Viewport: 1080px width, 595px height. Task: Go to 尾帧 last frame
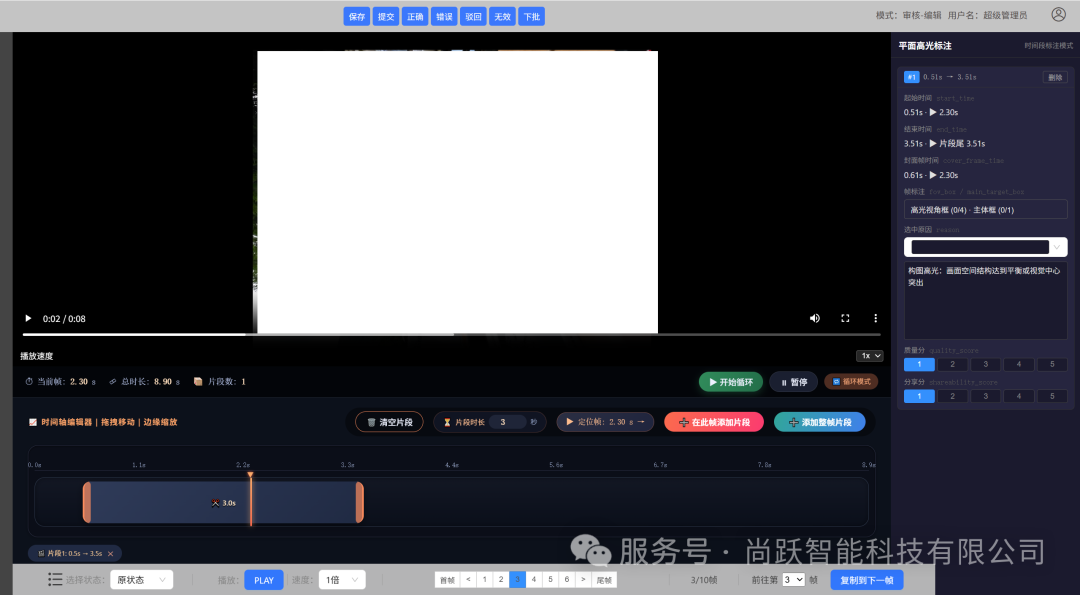604,580
